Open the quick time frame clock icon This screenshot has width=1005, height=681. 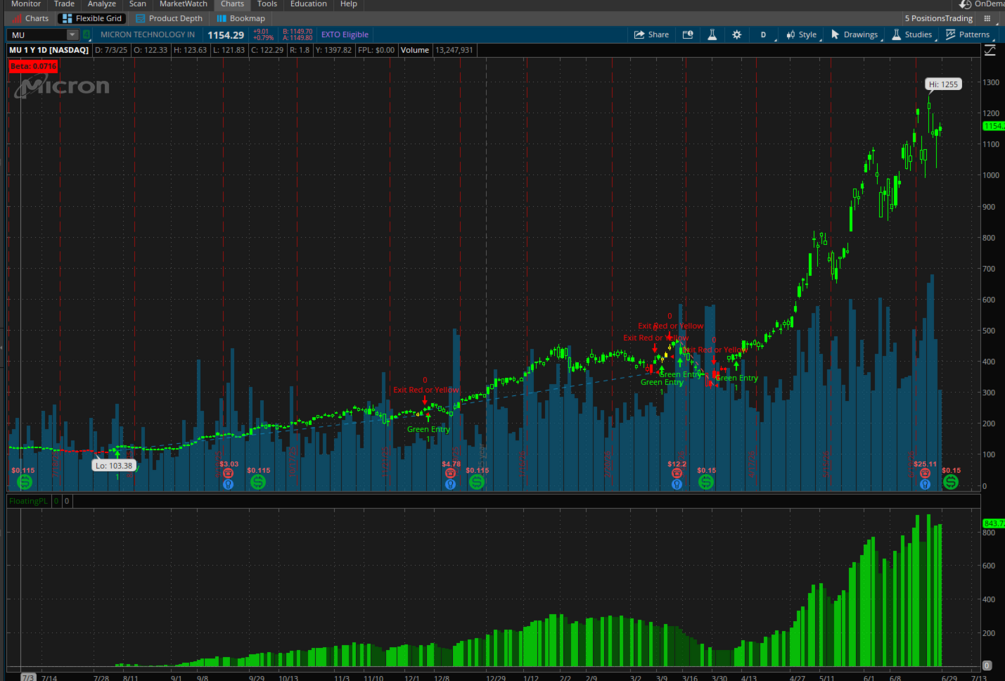pos(688,35)
